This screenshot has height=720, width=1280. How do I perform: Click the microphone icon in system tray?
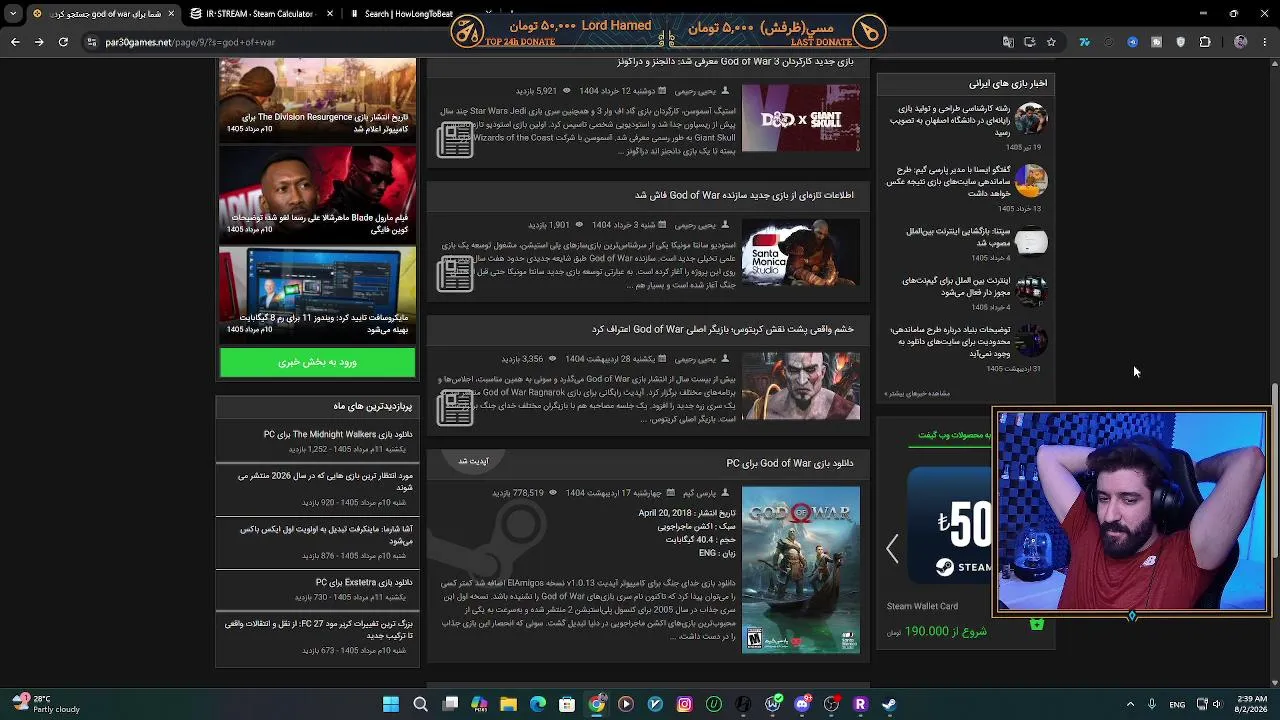(x=1152, y=704)
